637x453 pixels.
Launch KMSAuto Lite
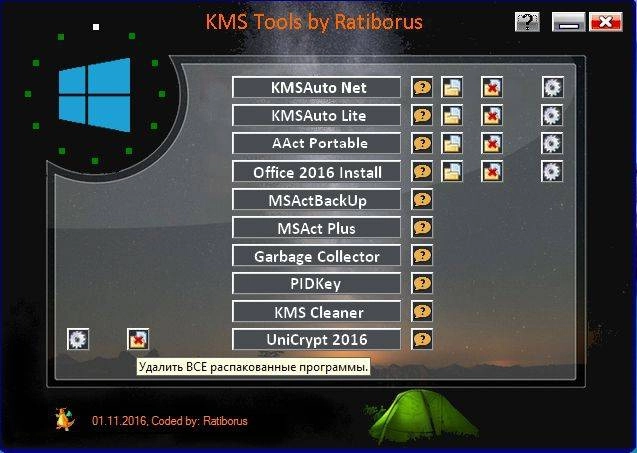[x=316, y=115]
